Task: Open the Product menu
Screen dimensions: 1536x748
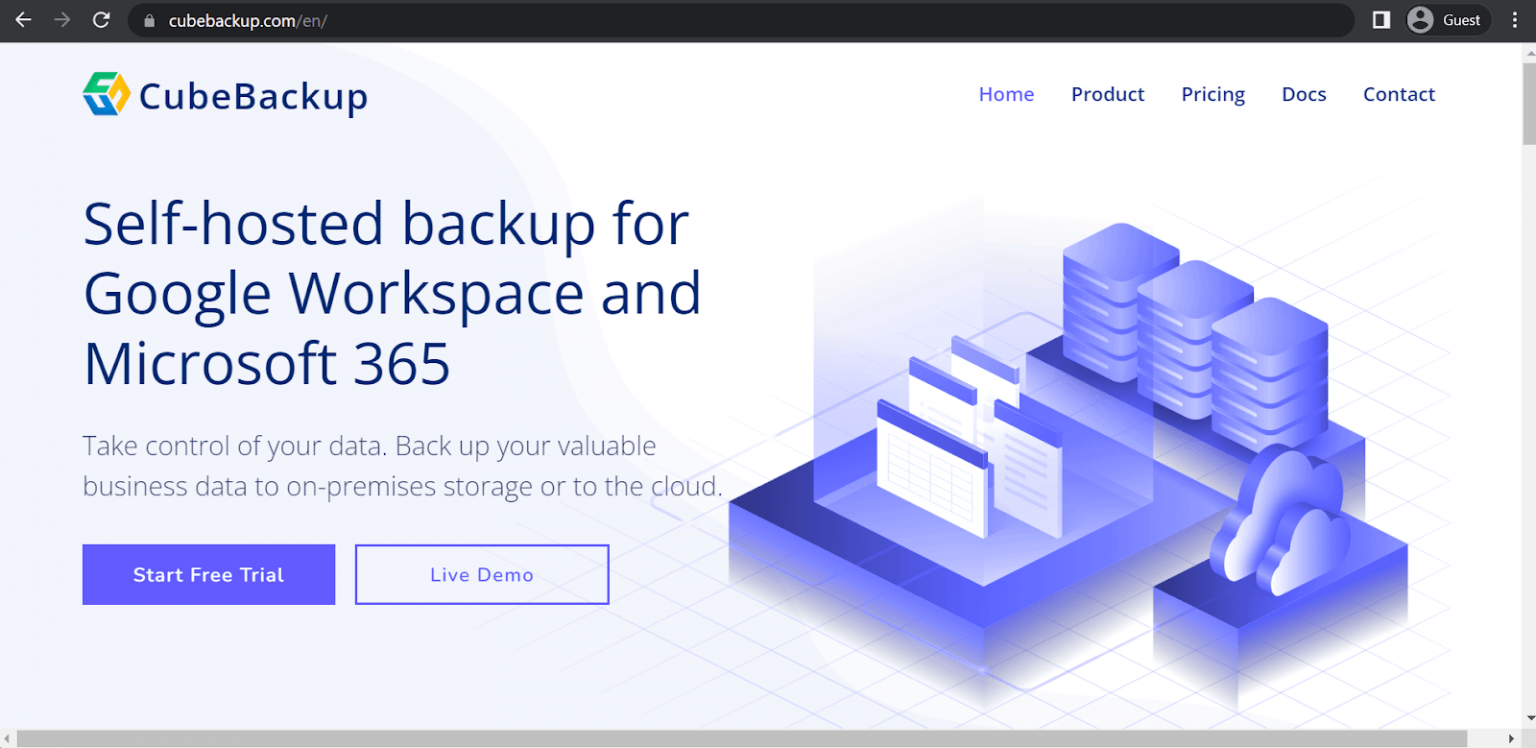Action: click(1107, 94)
